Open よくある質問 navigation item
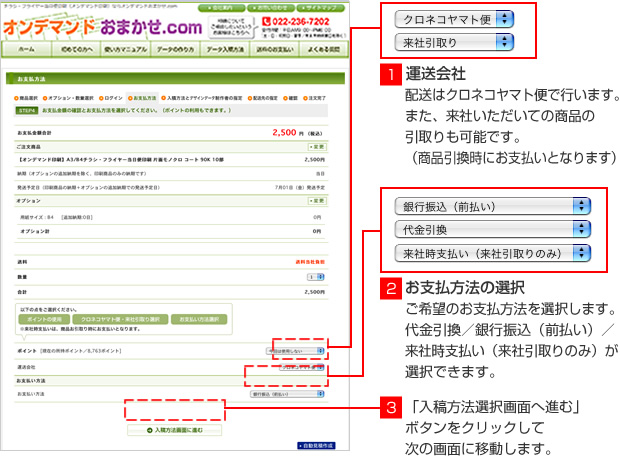The height and width of the screenshot is (462, 620). (324, 49)
